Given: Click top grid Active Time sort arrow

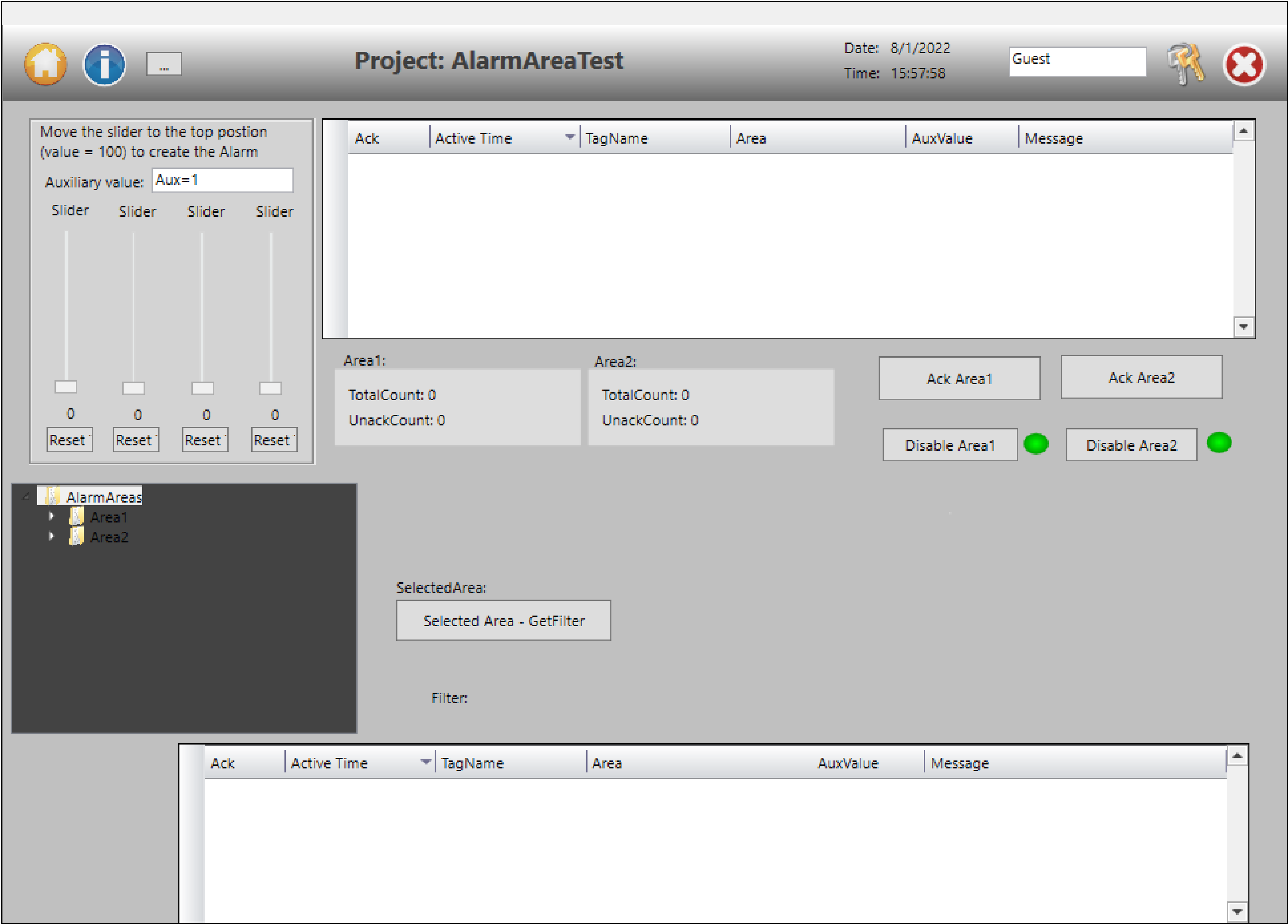Looking at the screenshot, I should click(570, 137).
